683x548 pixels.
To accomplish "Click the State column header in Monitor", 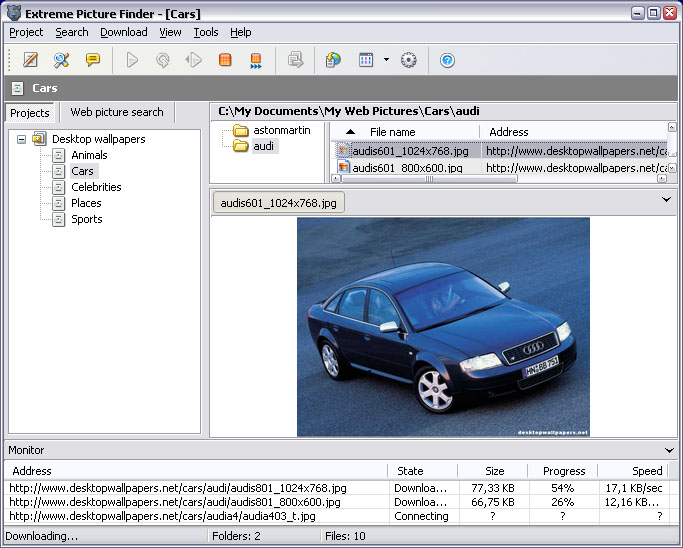I will (423, 471).
